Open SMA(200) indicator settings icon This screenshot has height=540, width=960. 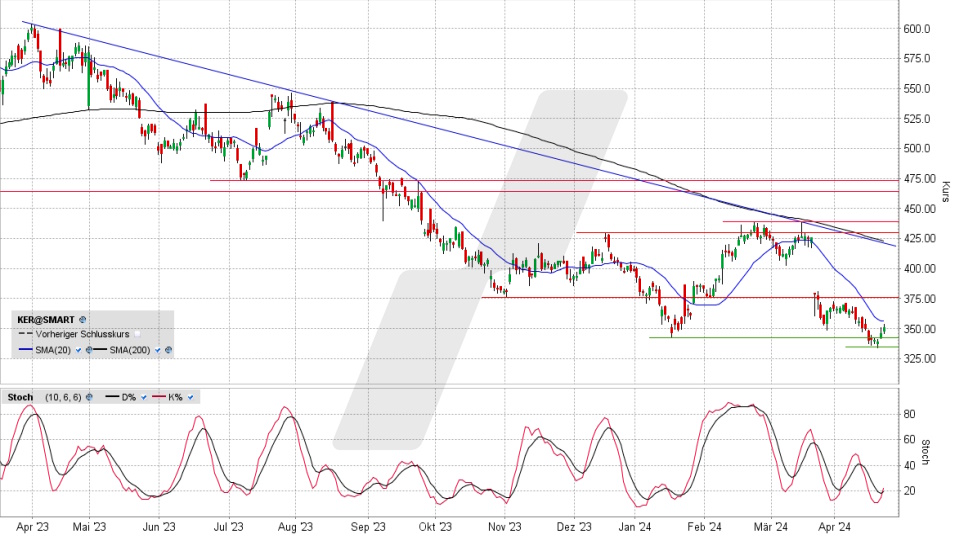pyautogui.click(x=168, y=350)
